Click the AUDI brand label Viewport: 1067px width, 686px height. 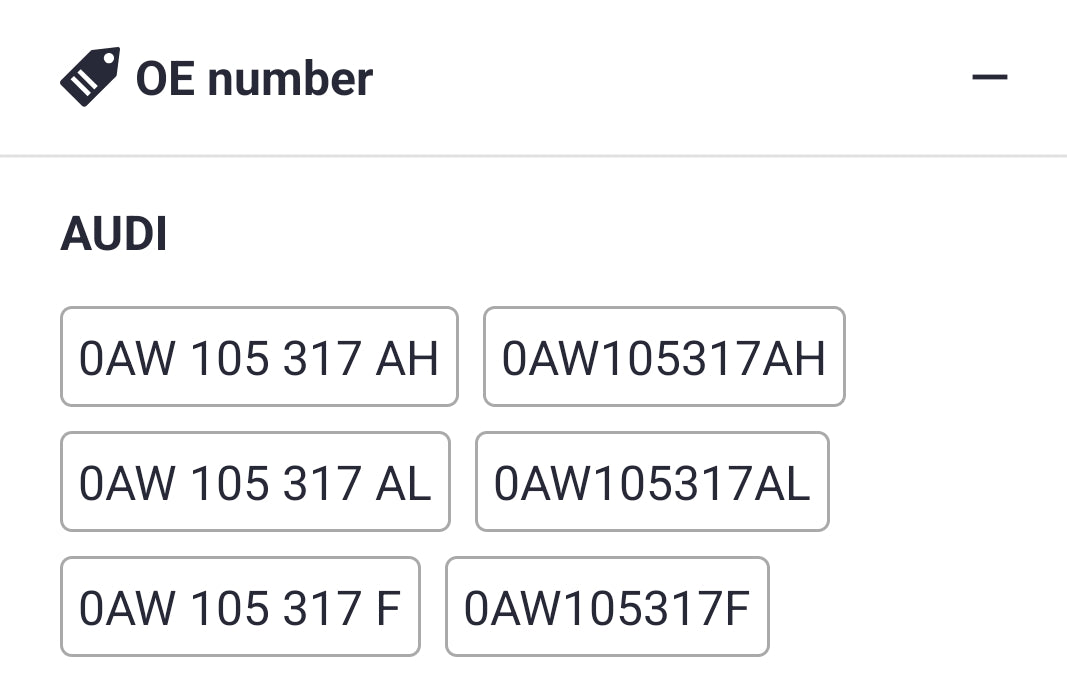pyautogui.click(x=114, y=235)
